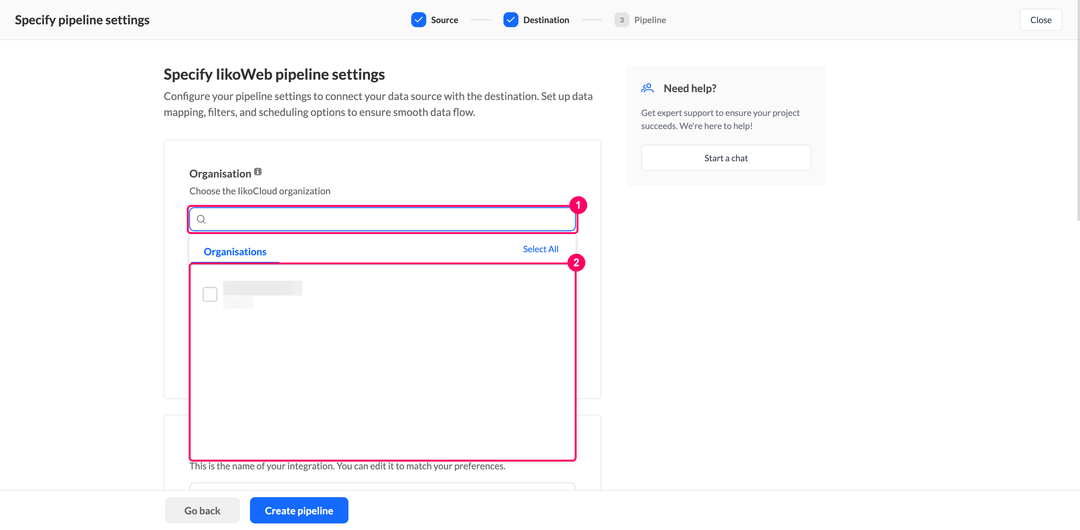The image size is (1080, 530).
Task: Click the Destination step checkmark icon
Action: pyautogui.click(x=510, y=20)
